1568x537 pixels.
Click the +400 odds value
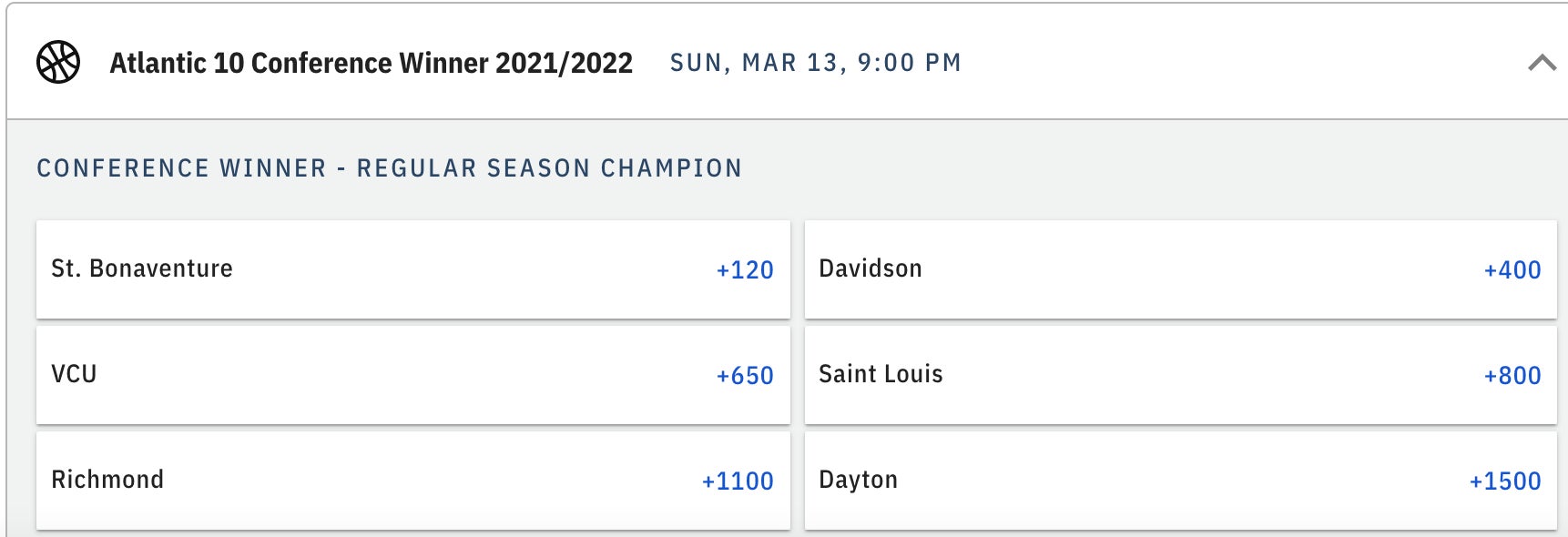point(1512,270)
